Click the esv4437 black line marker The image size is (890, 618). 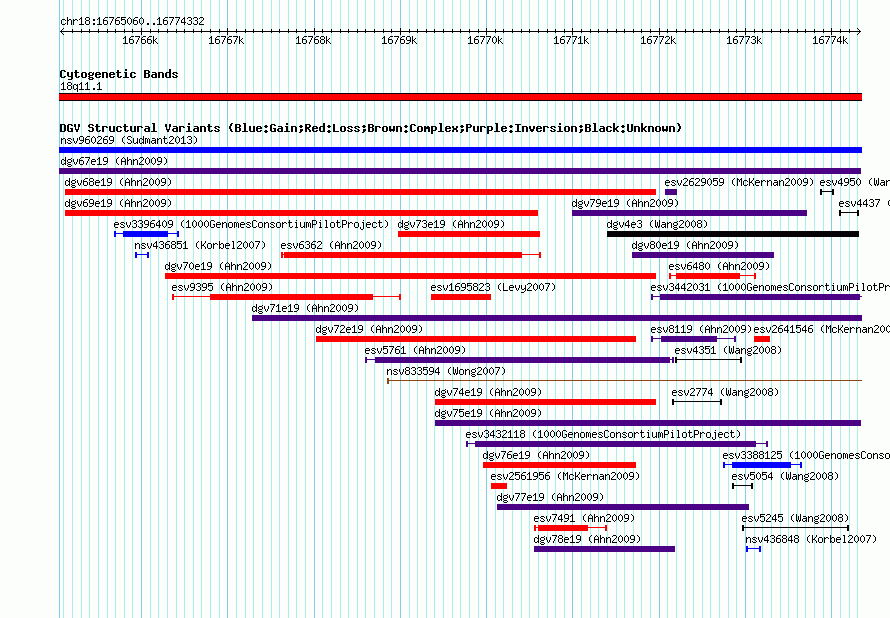(x=849, y=213)
